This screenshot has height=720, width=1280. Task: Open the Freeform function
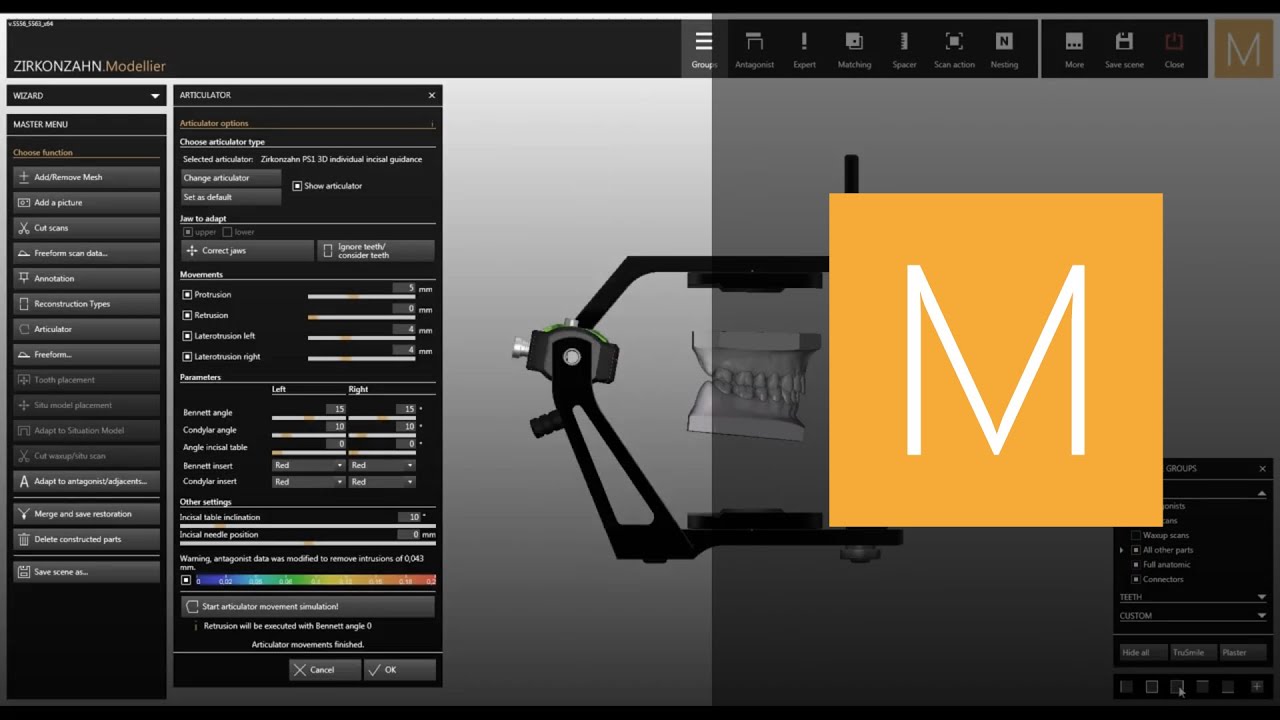point(86,354)
